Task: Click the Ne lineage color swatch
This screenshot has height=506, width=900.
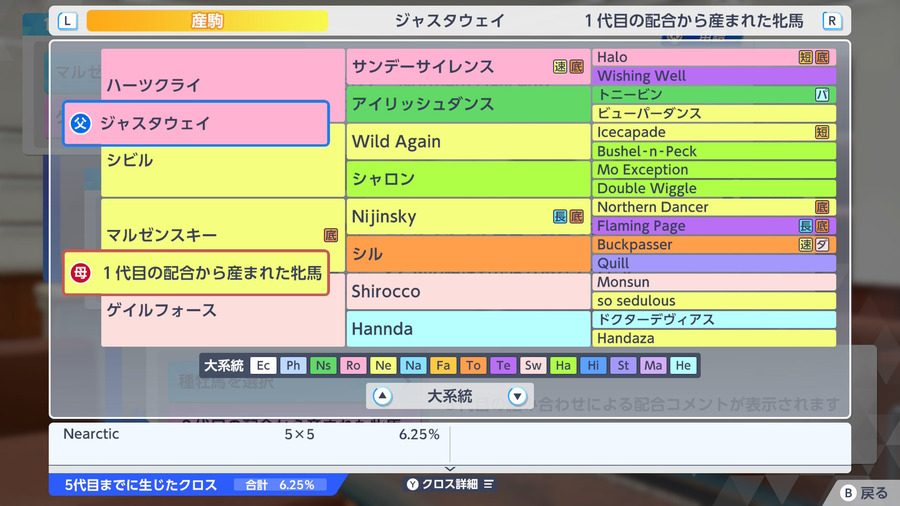Action: pos(383,365)
